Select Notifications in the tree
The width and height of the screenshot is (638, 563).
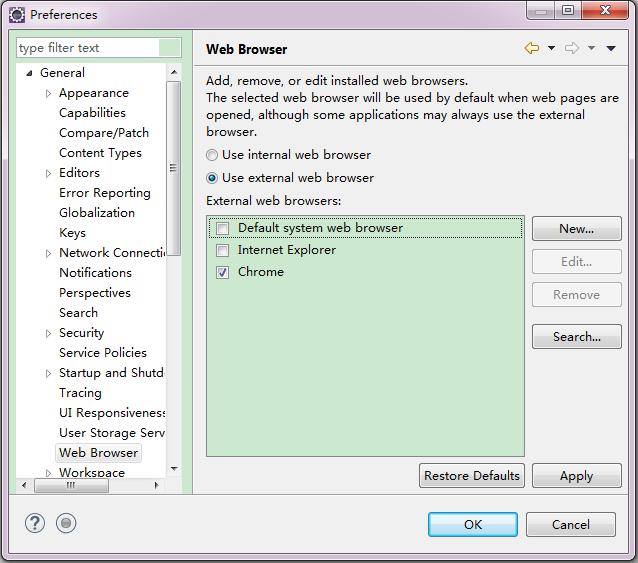click(x=95, y=273)
